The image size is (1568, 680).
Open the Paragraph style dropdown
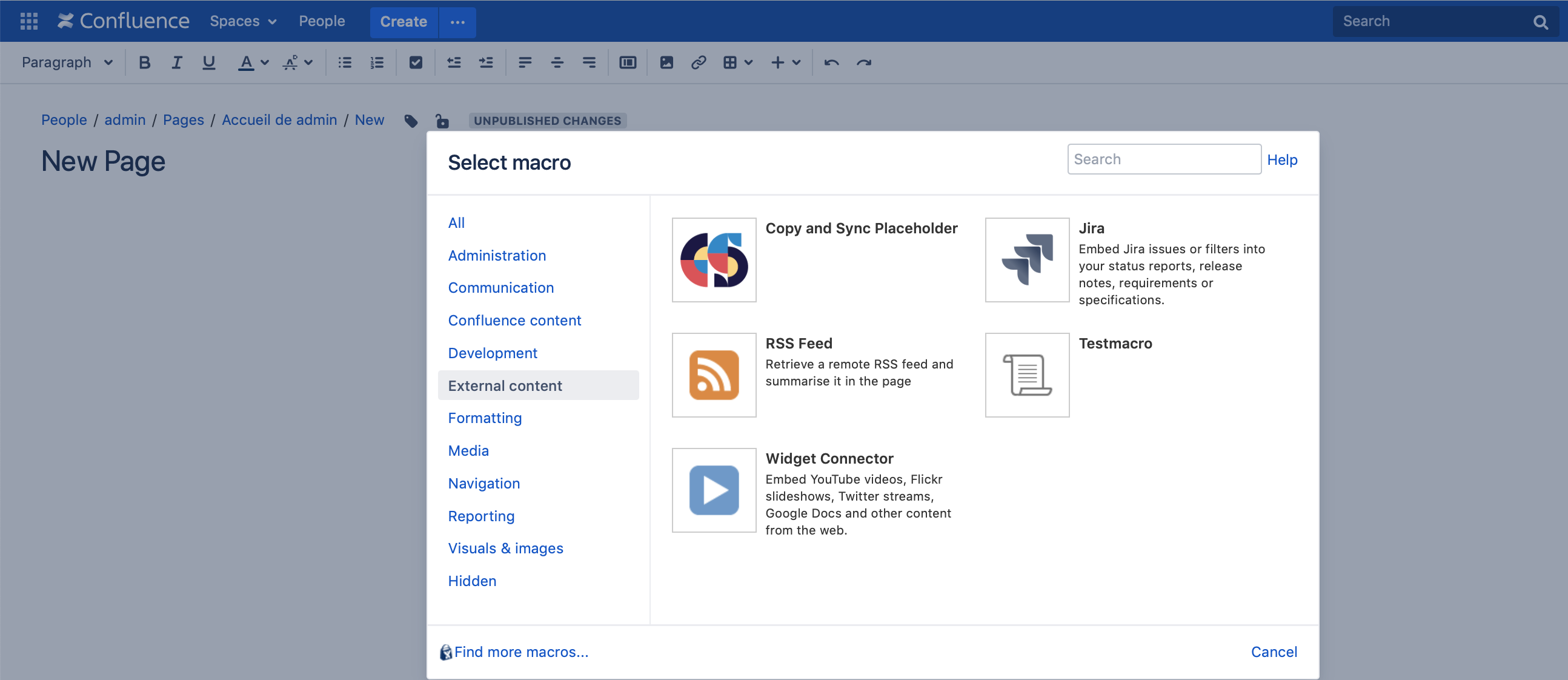[x=67, y=62]
